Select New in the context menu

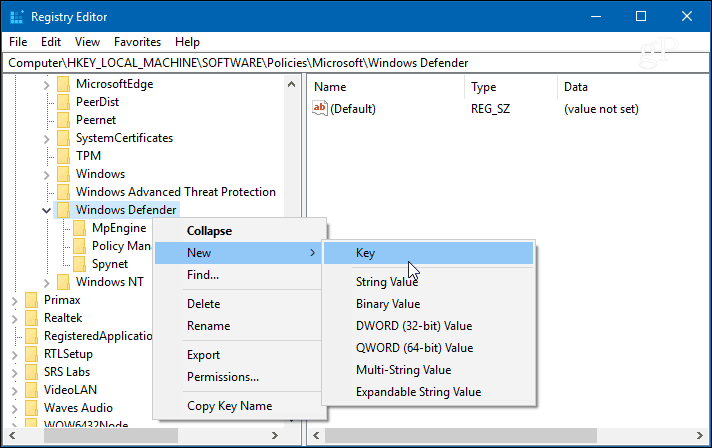coord(239,253)
